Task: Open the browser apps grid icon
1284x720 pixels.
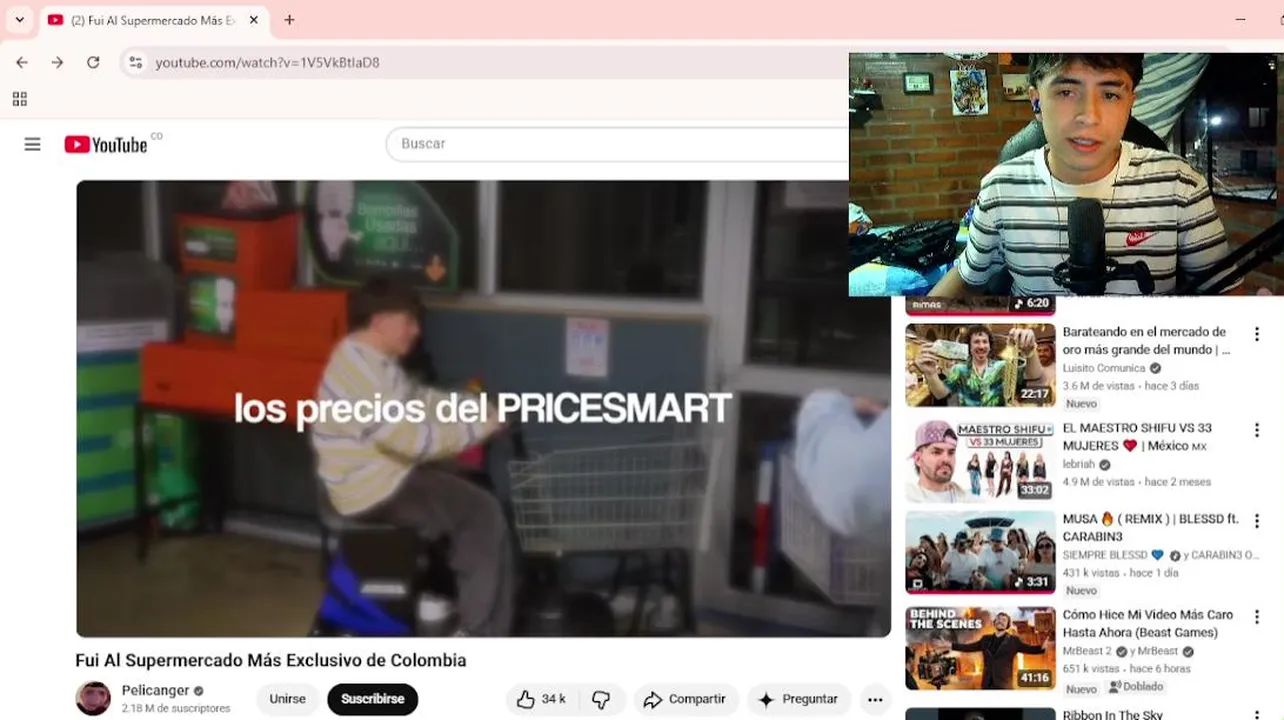Action: (x=19, y=98)
